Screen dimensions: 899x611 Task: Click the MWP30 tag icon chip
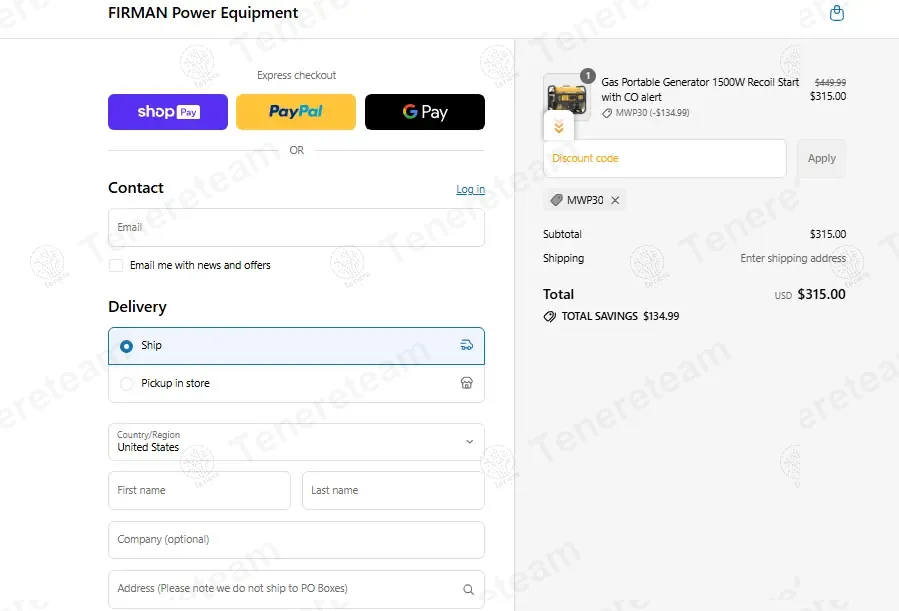coord(556,200)
